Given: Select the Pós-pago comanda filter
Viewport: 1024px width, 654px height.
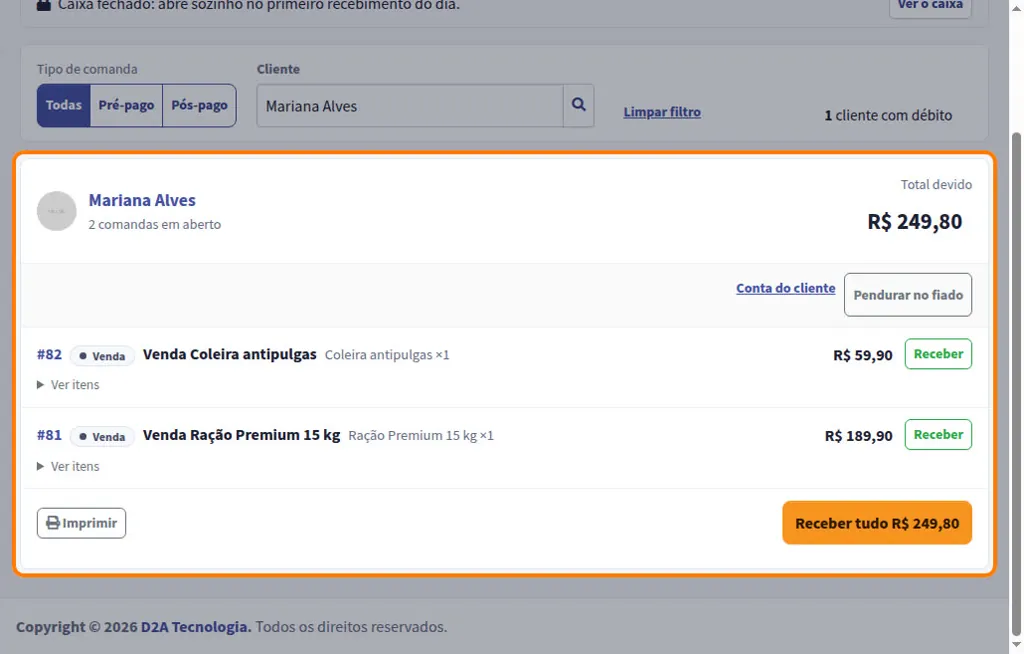Looking at the screenshot, I should pyautogui.click(x=199, y=105).
